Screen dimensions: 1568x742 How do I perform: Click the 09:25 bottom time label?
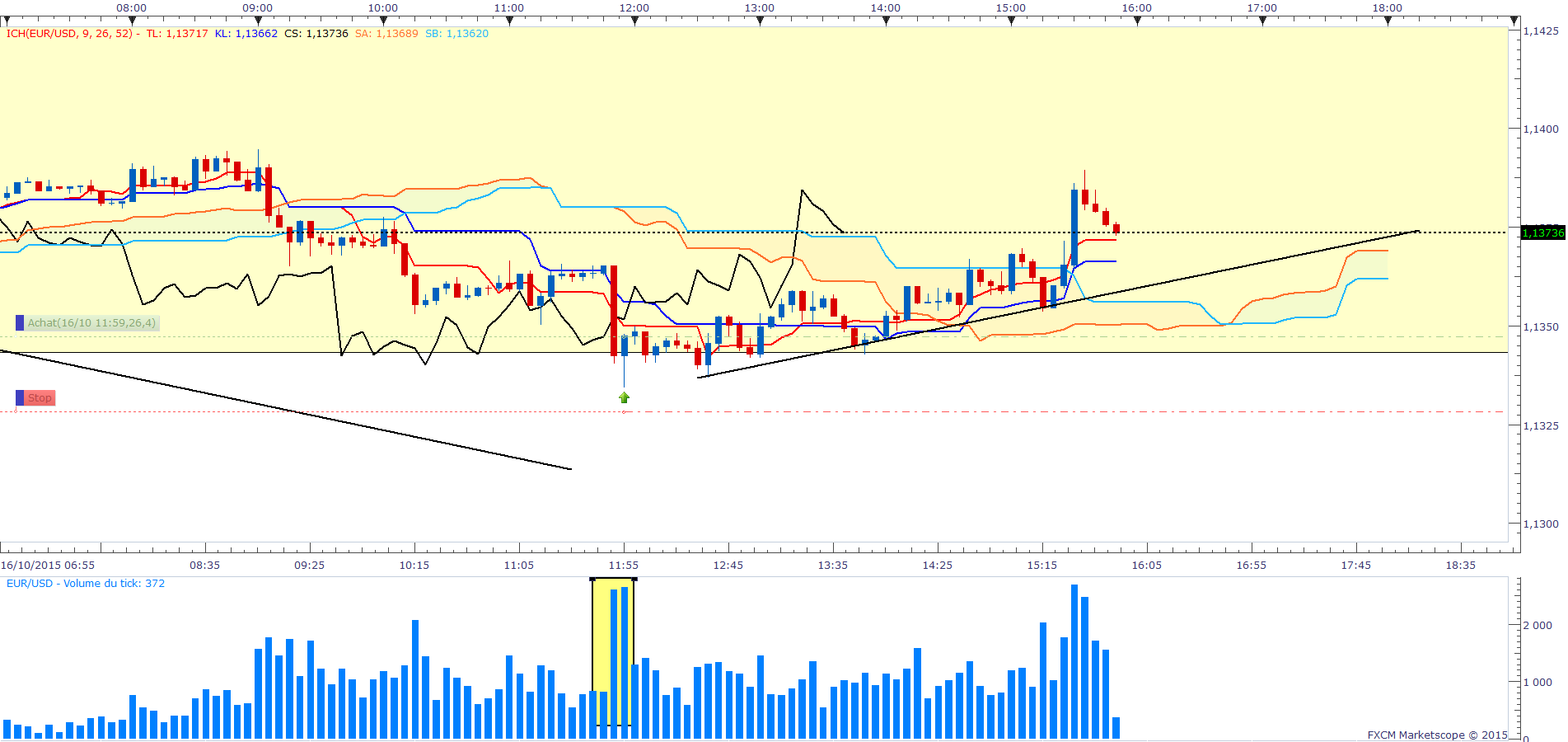pyautogui.click(x=310, y=566)
